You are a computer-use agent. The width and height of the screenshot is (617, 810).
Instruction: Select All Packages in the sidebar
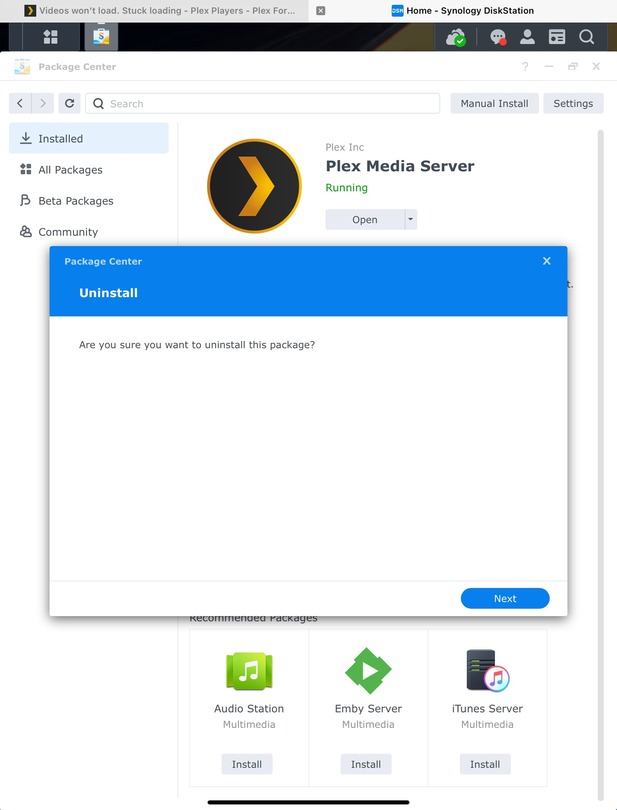[89, 169]
